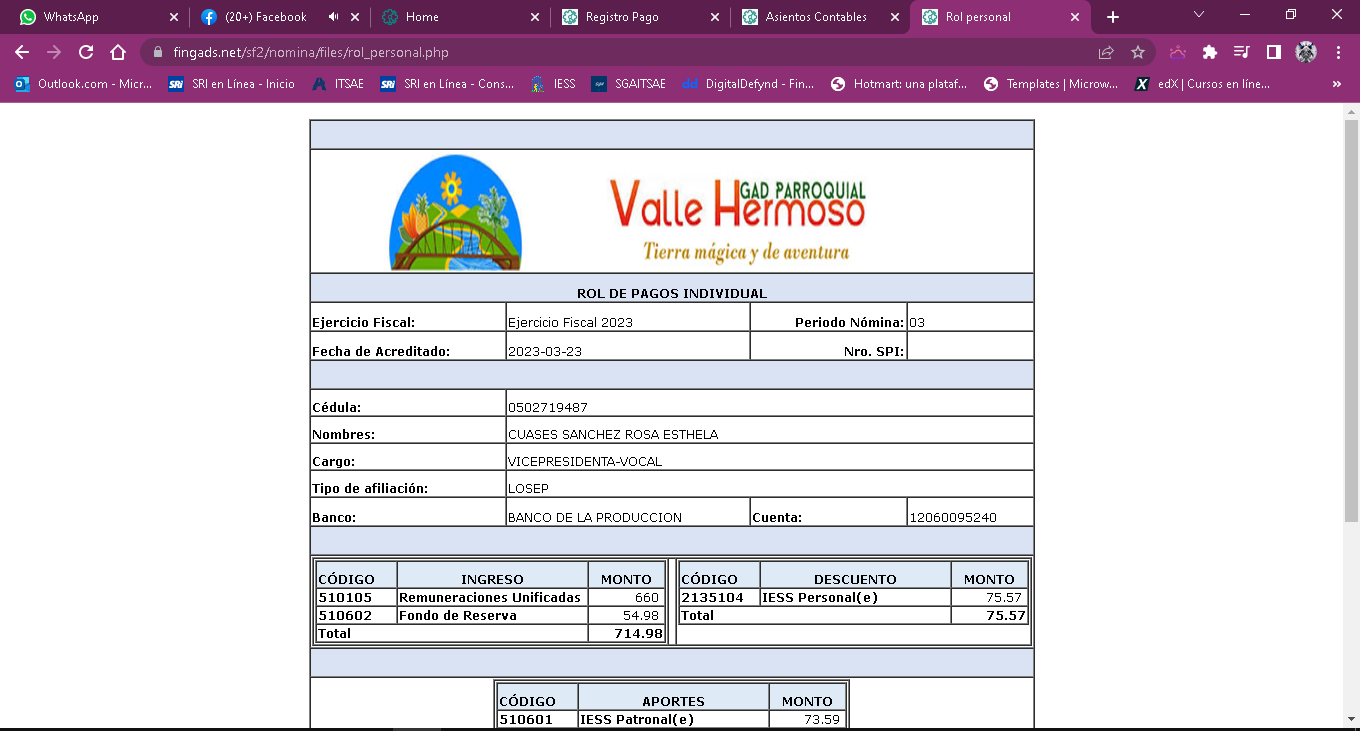The image size is (1360, 731).
Task: Switch to Asientos Contables tab
Action: (815, 17)
